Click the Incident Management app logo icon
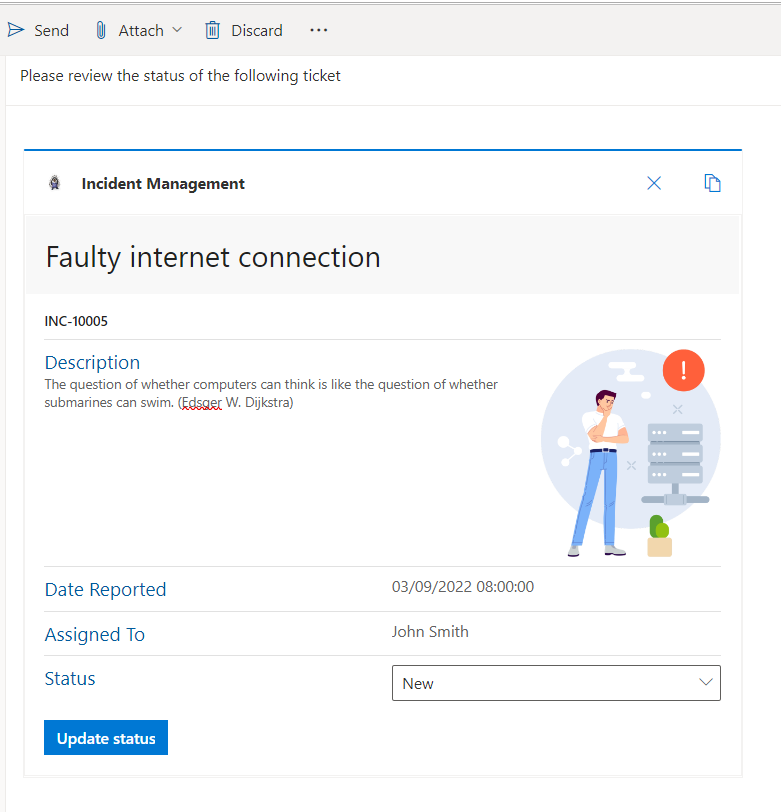The width and height of the screenshot is (781, 812). coord(54,183)
